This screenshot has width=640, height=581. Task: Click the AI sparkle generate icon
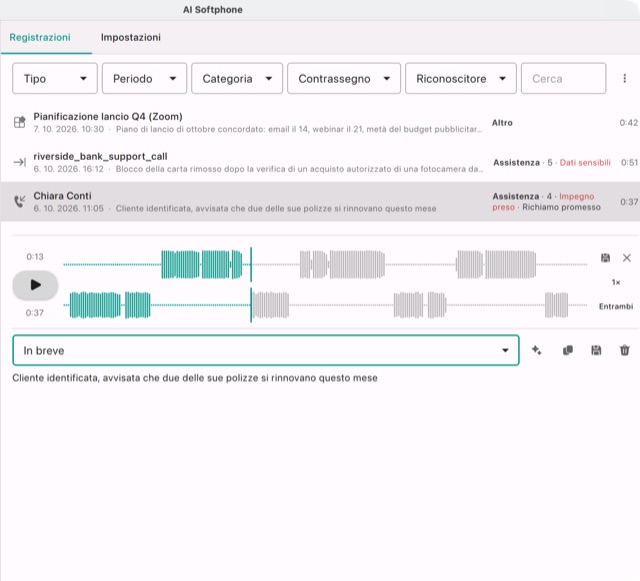(x=537, y=350)
